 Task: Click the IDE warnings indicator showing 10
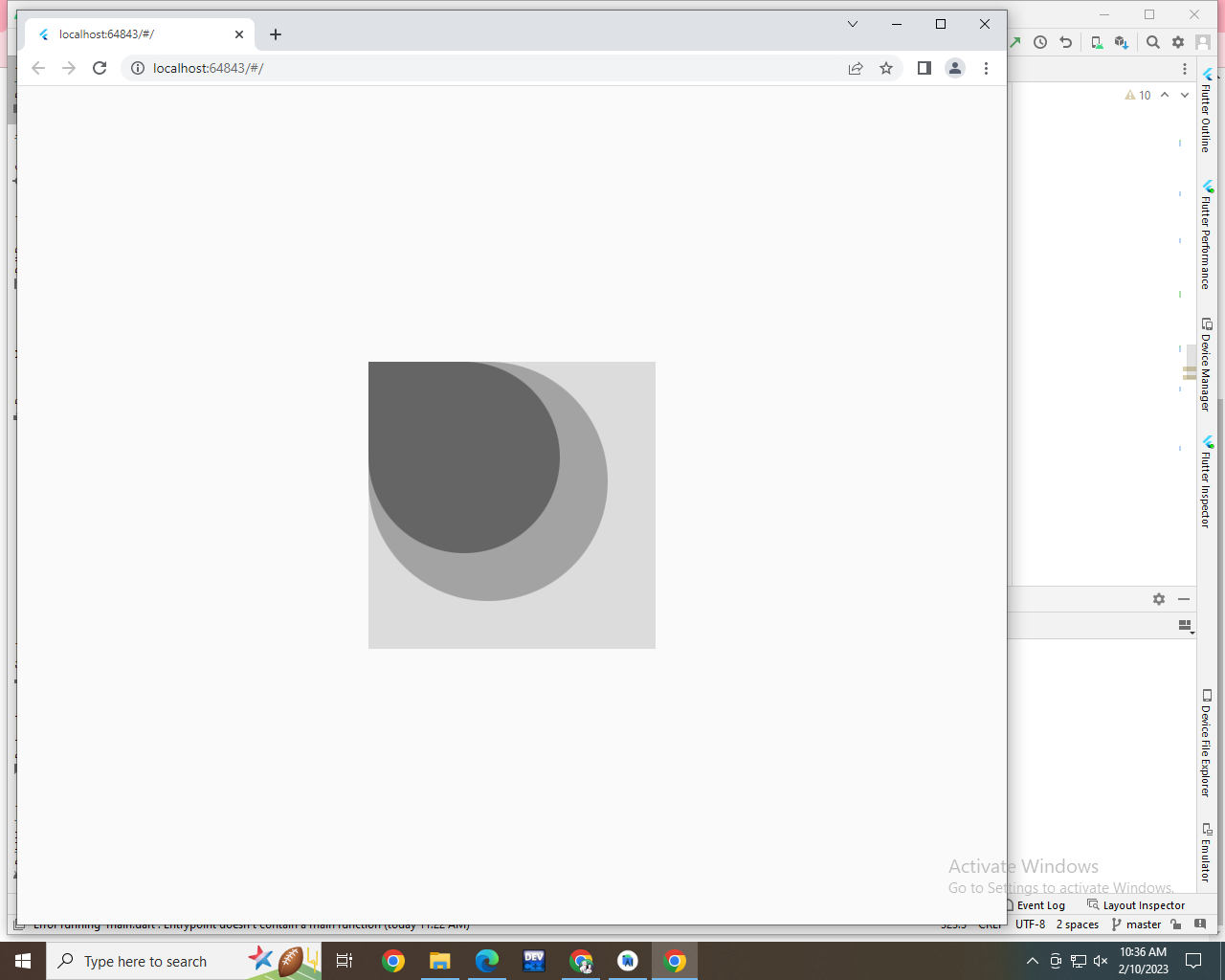(1139, 95)
